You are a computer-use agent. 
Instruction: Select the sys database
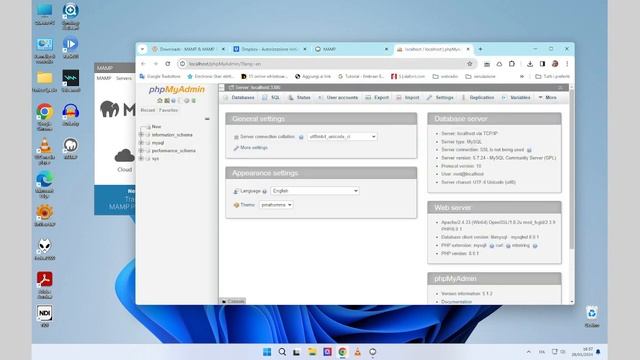[155, 158]
